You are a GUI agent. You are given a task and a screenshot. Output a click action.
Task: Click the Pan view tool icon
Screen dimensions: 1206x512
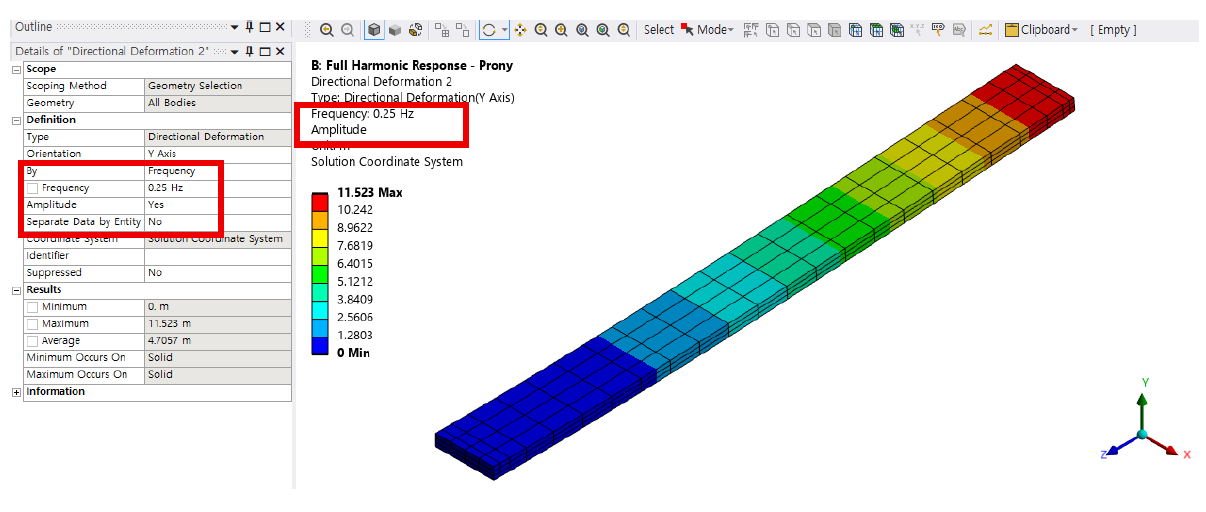[x=520, y=30]
